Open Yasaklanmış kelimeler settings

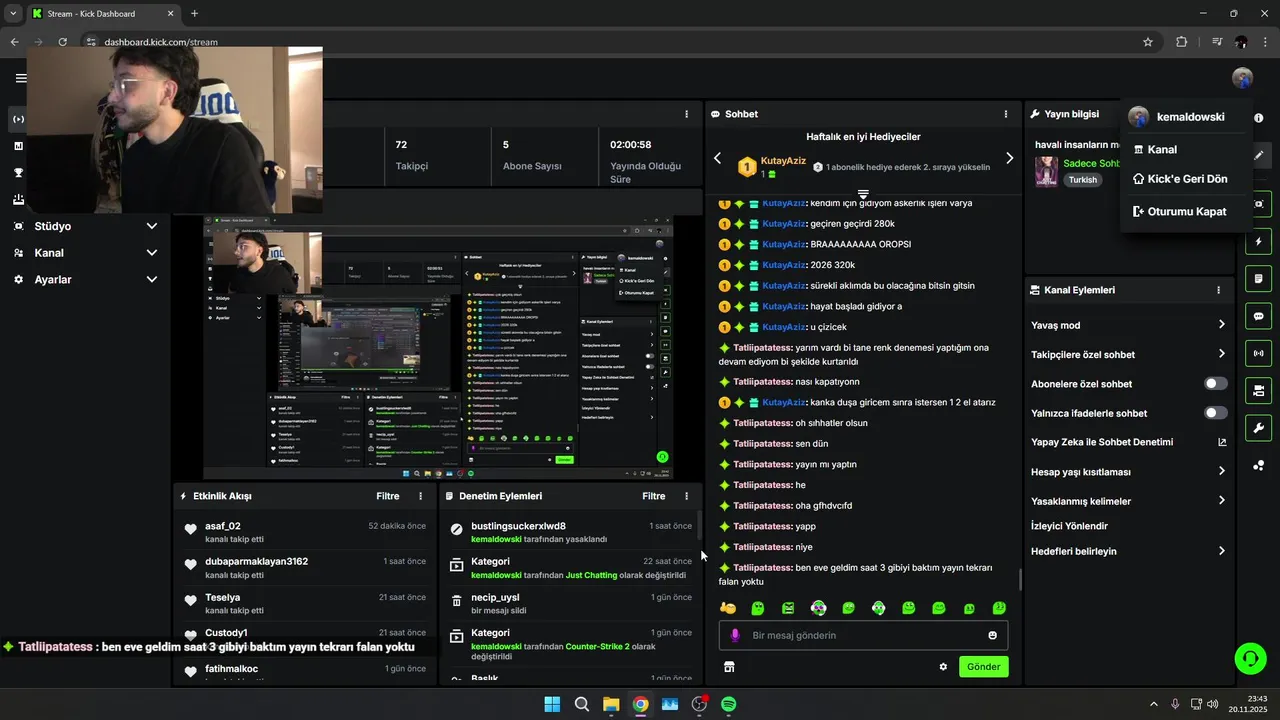point(1128,501)
